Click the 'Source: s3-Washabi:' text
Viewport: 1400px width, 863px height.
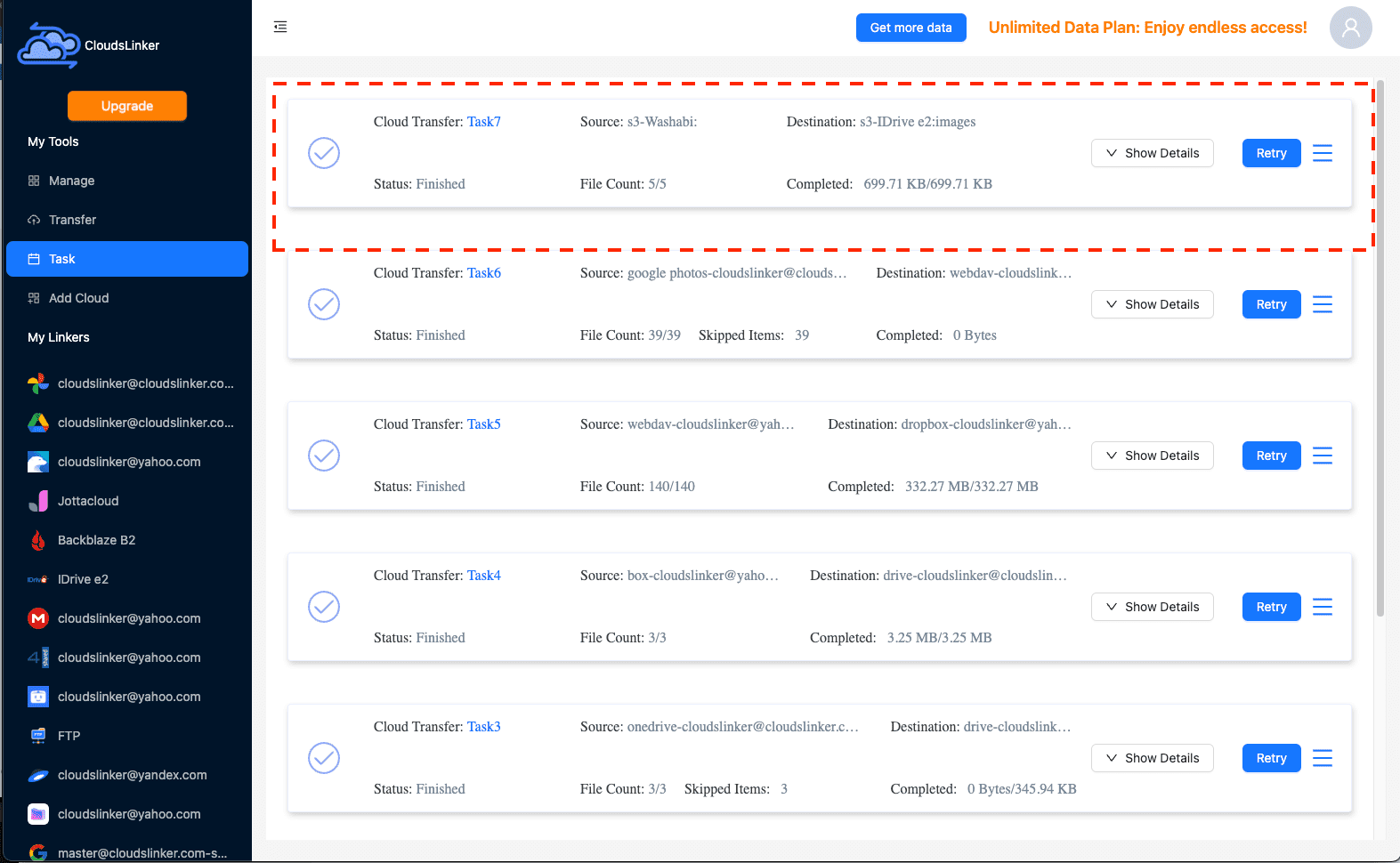click(x=639, y=122)
